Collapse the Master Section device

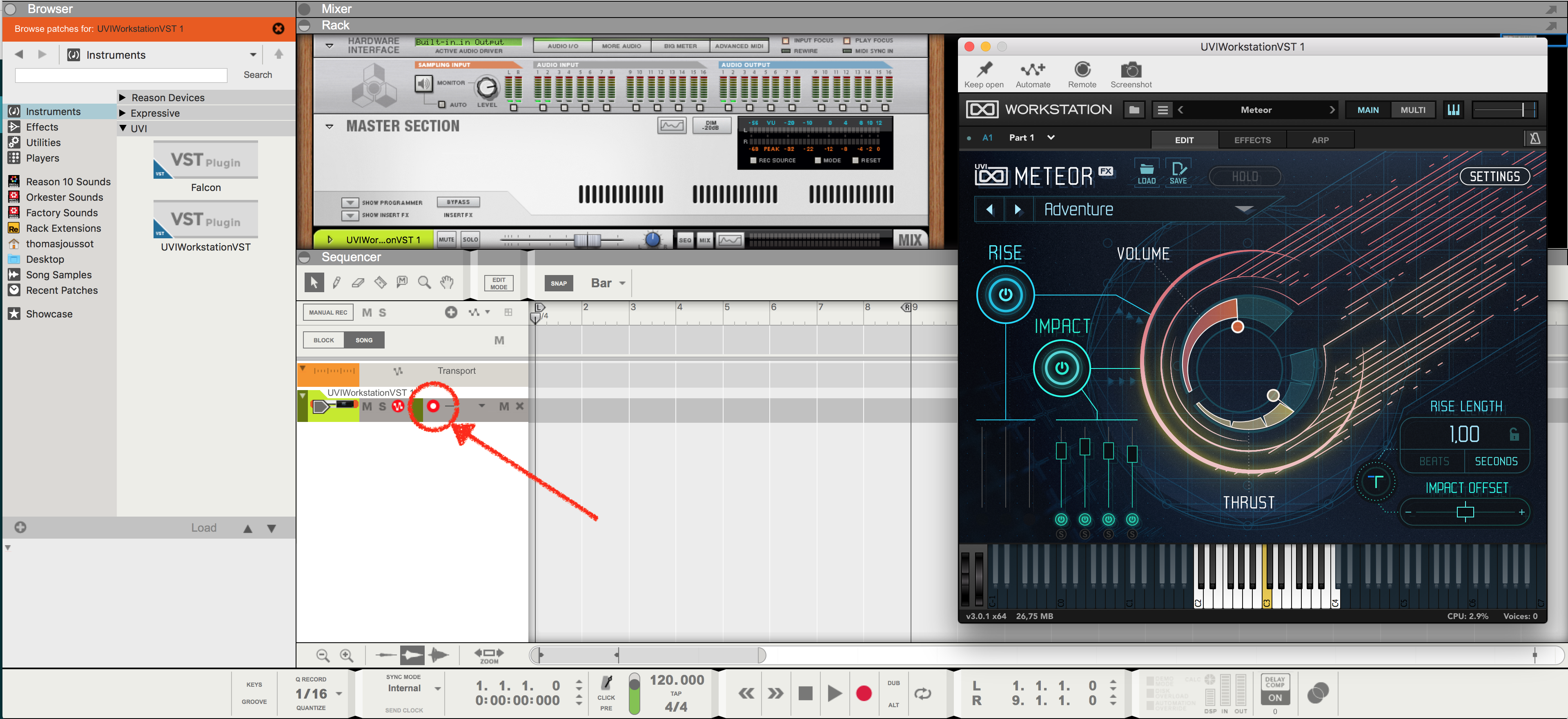pyautogui.click(x=329, y=126)
